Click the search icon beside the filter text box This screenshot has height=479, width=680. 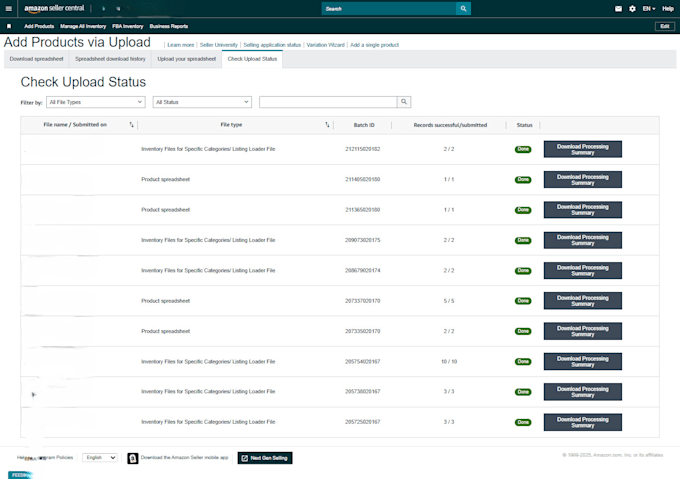tap(404, 102)
